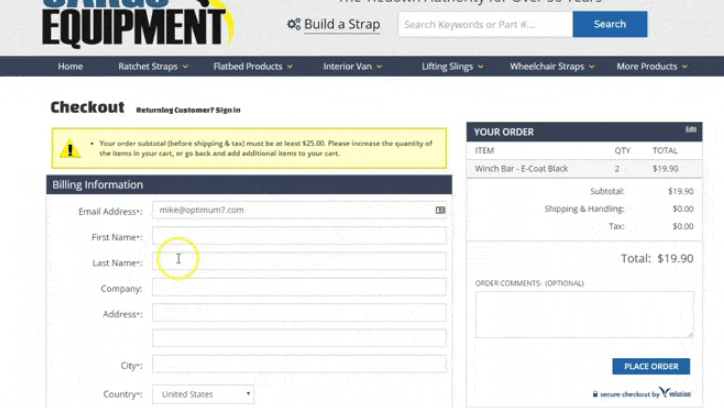
Task: Click the Volusion logo near secure checkout
Action: coord(675,393)
